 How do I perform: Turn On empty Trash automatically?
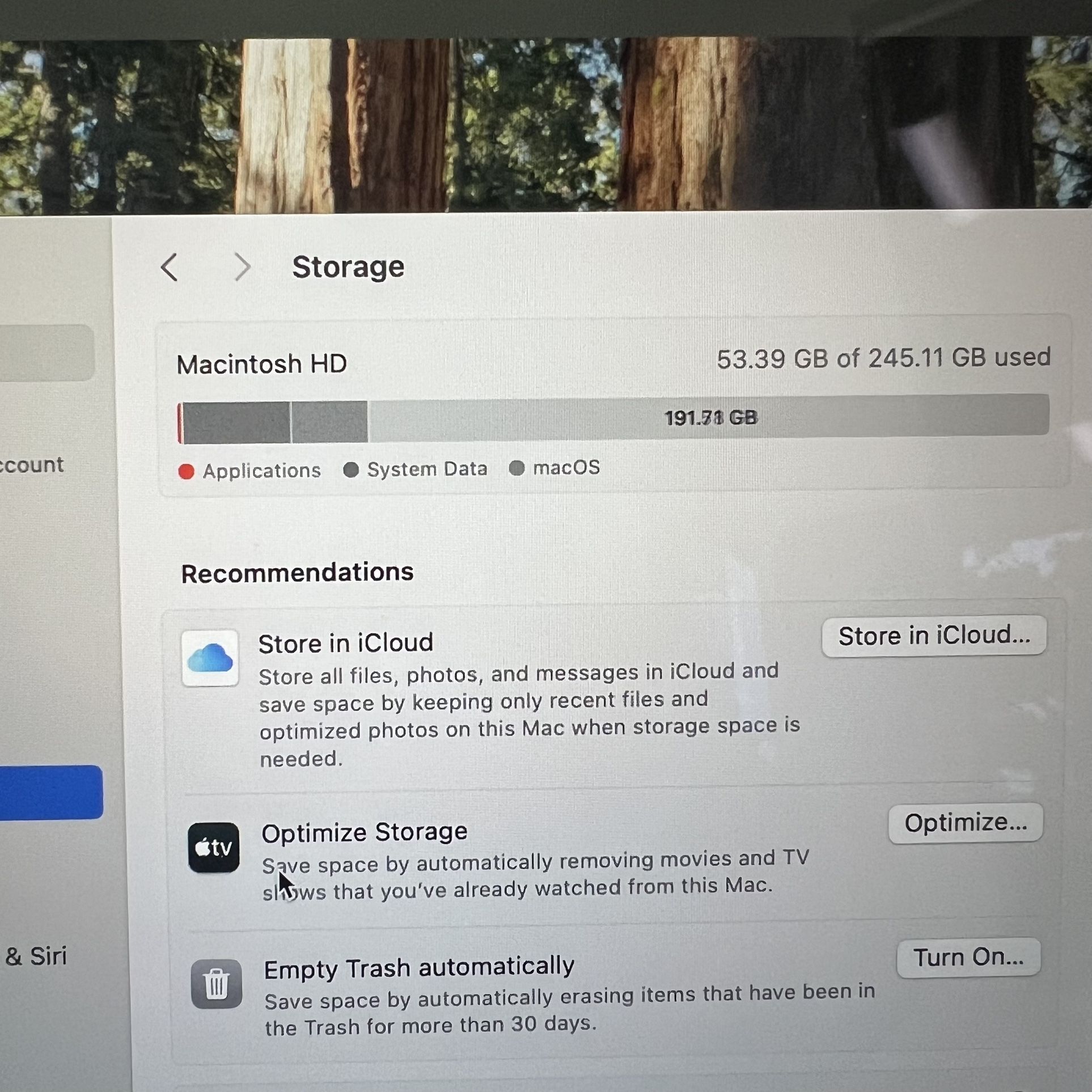tap(968, 958)
